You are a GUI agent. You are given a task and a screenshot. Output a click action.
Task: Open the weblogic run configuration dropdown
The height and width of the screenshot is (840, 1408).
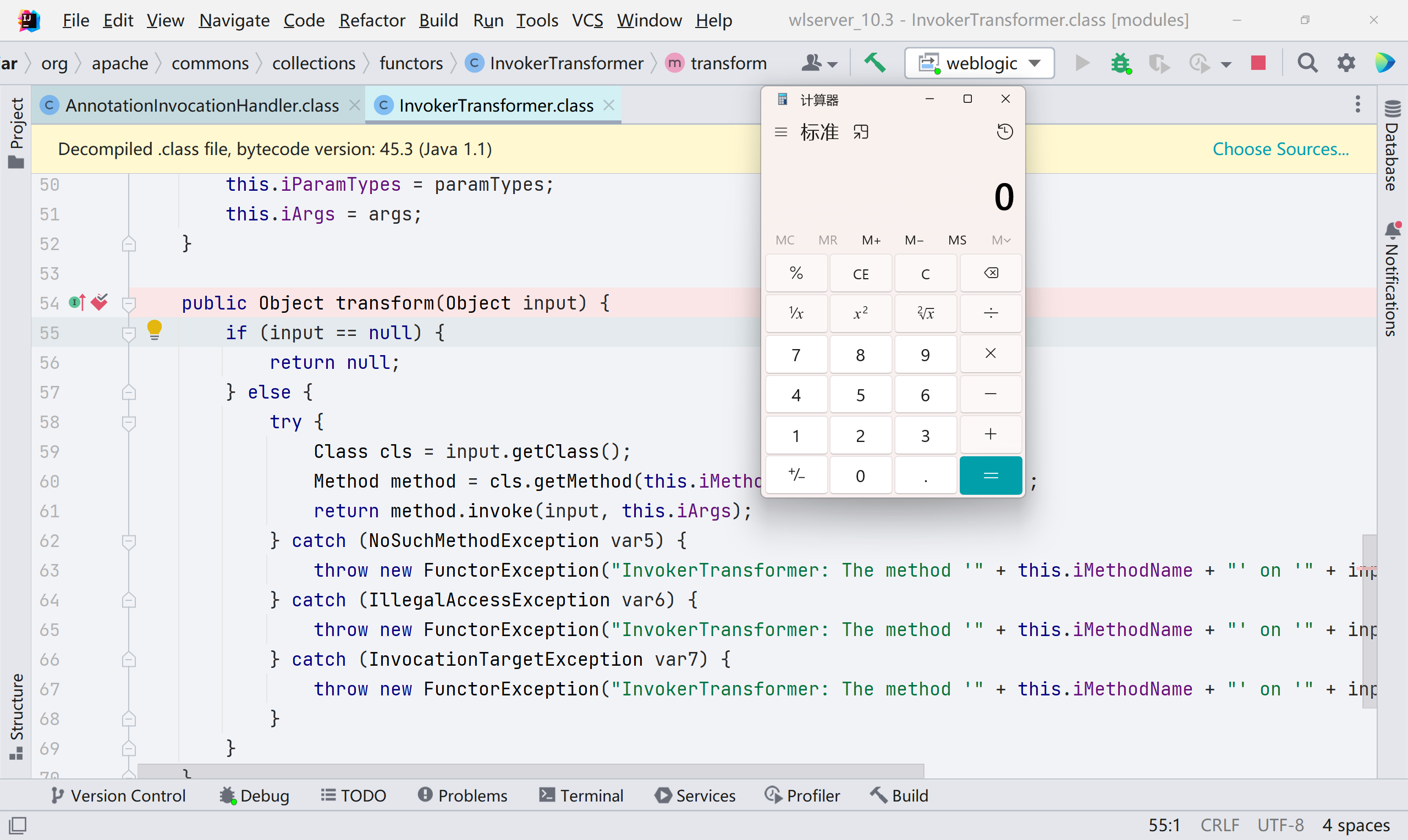coord(1036,63)
